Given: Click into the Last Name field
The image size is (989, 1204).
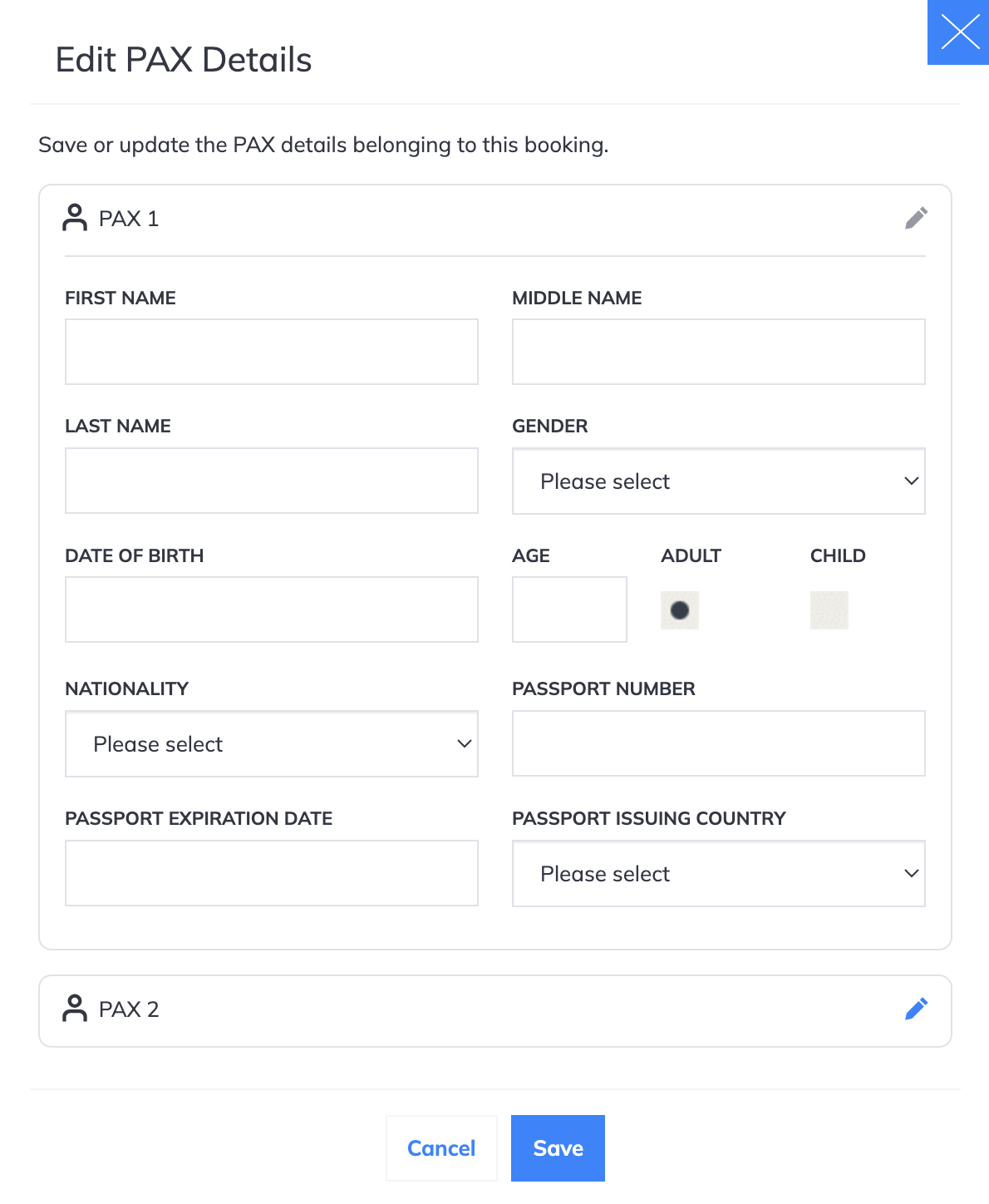Looking at the screenshot, I should 272,481.
